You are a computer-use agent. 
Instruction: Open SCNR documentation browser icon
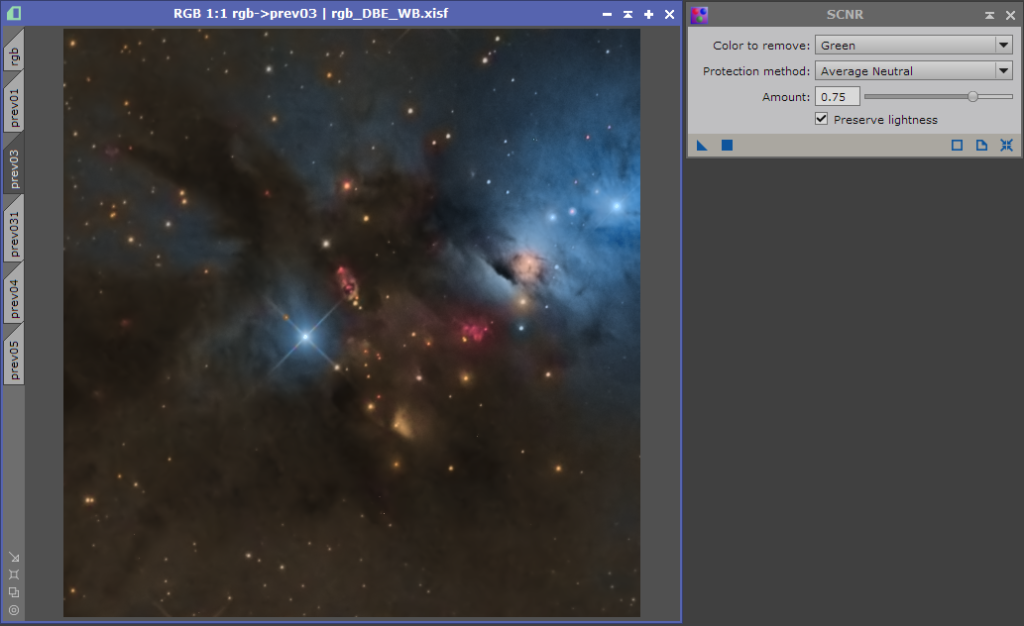coord(982,145)
